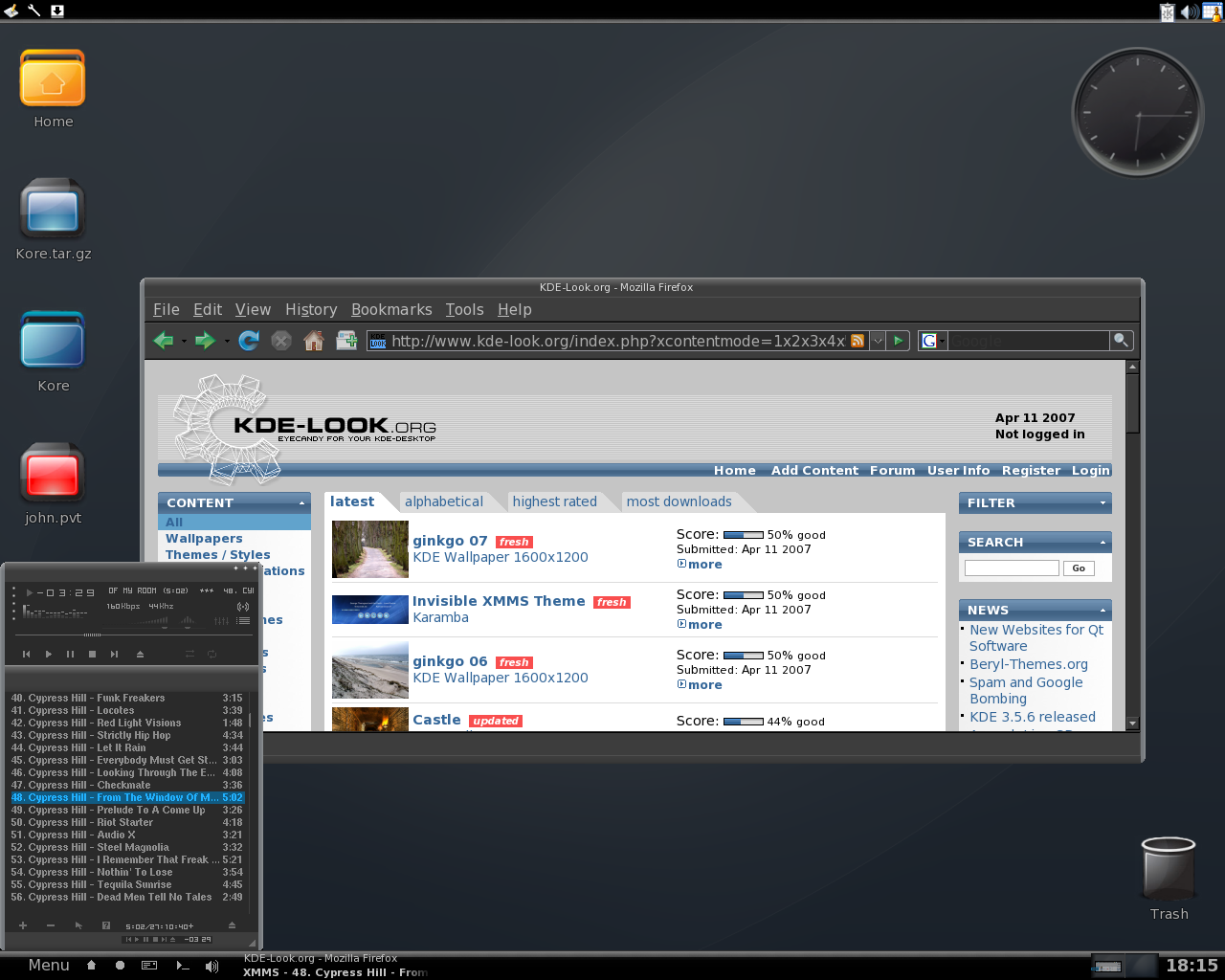Image resolution: width=1225 pixels, height=980 pixels.
Task: Click wrench icon in top-left panel
Action: tap(33, 11)
